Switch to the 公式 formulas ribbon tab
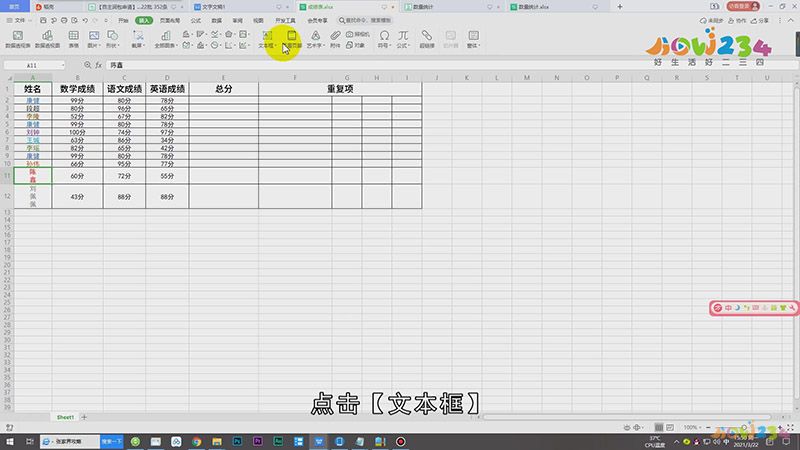Viewport: 800px width, 450px height. pyautogui.click(x=196, y=20)
